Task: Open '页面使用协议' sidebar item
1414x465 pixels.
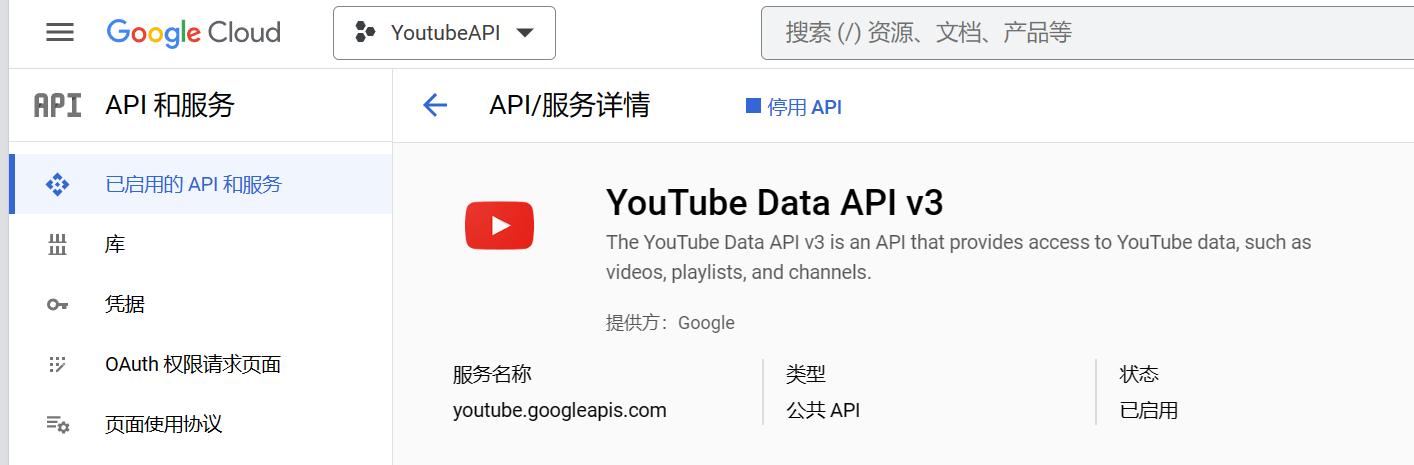Action: tap(200, 424)
